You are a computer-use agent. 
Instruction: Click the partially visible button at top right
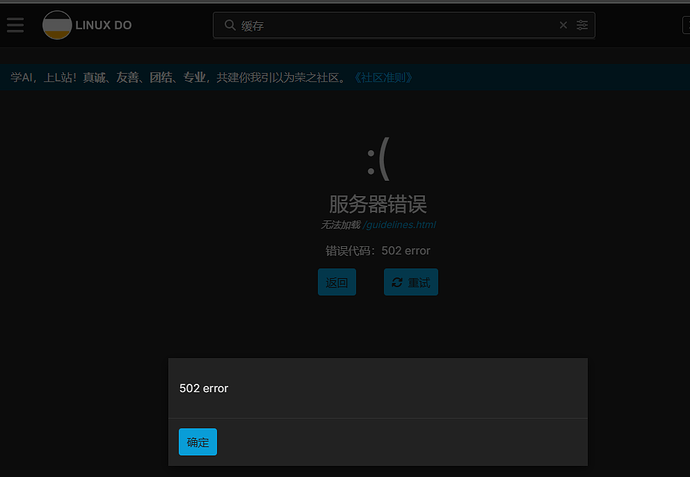click(x=686, y=25)
